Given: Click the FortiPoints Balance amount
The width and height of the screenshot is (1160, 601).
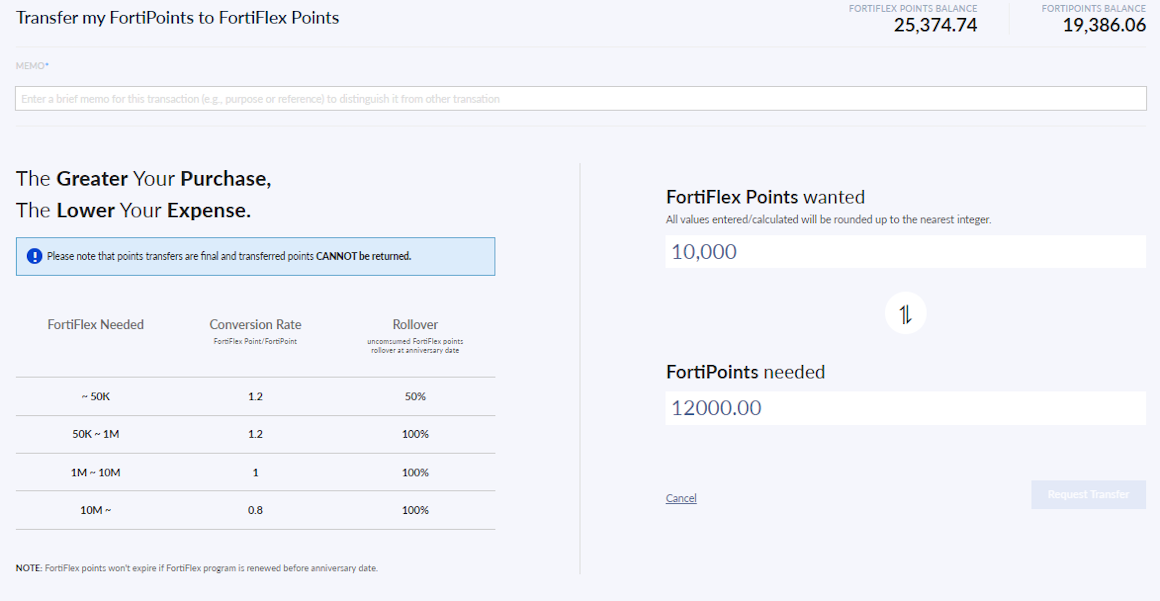Looking at the screenshot, I should (x=1104, y=25).
